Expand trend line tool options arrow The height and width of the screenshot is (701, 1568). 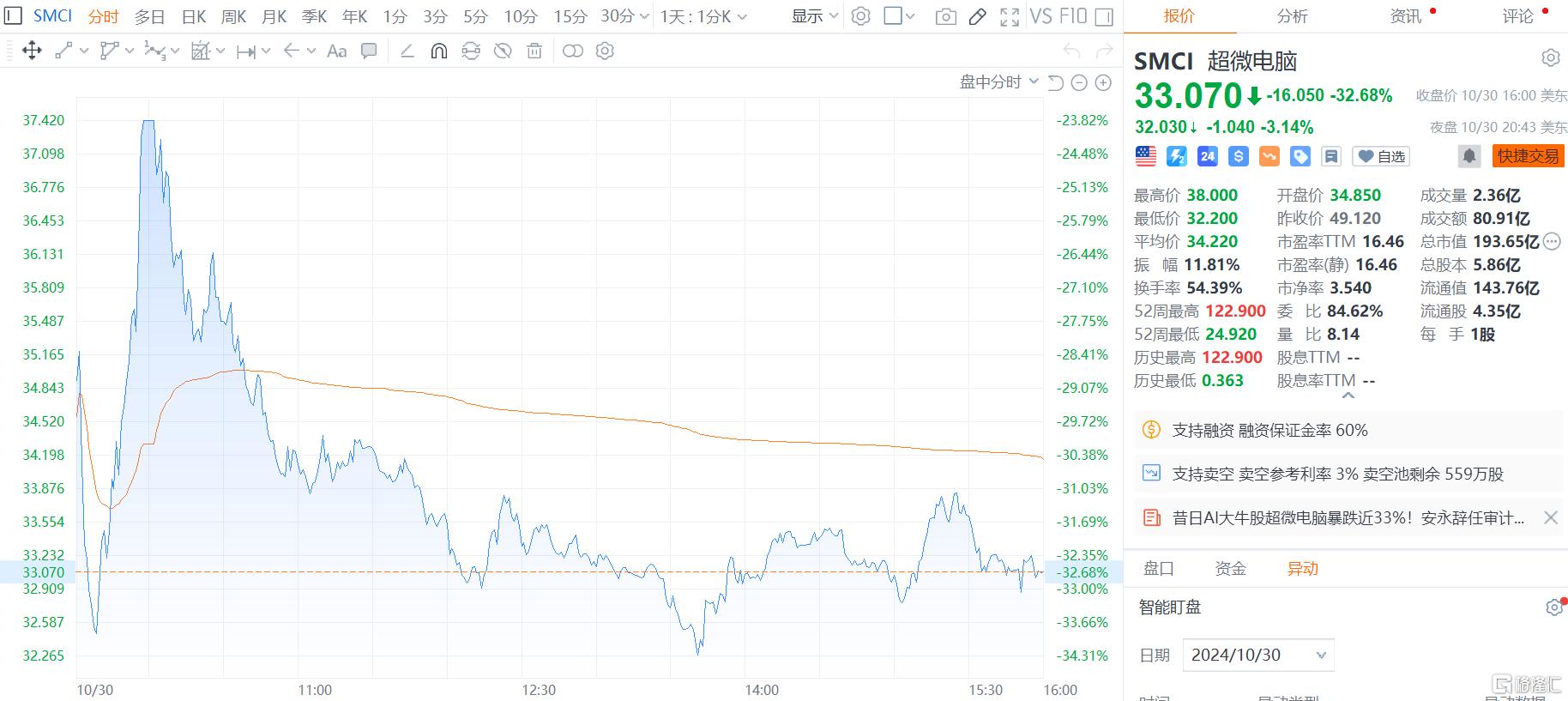pyautogui.click(x=84, y=51)
